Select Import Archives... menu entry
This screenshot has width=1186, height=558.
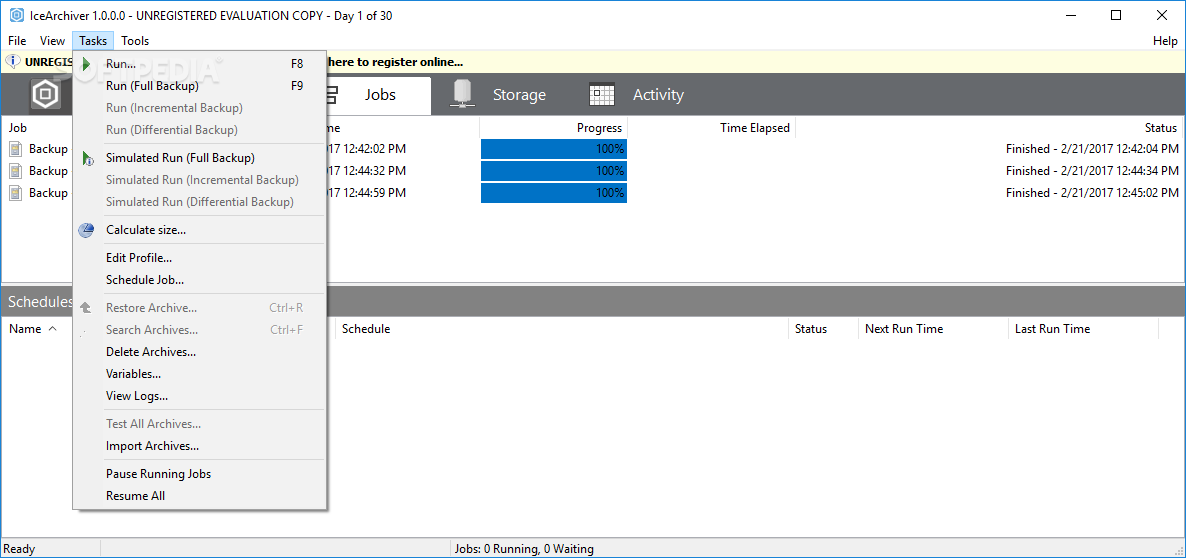click(x=200, y=446)
